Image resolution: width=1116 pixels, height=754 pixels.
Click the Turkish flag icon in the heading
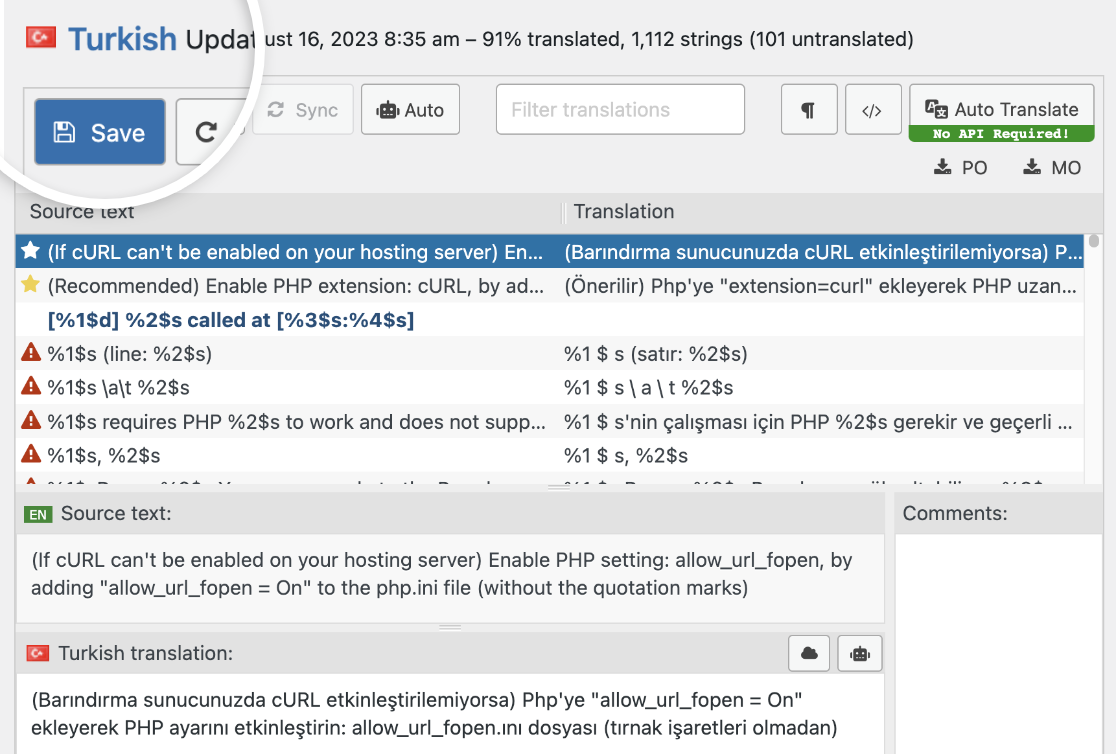pos(41,37)
